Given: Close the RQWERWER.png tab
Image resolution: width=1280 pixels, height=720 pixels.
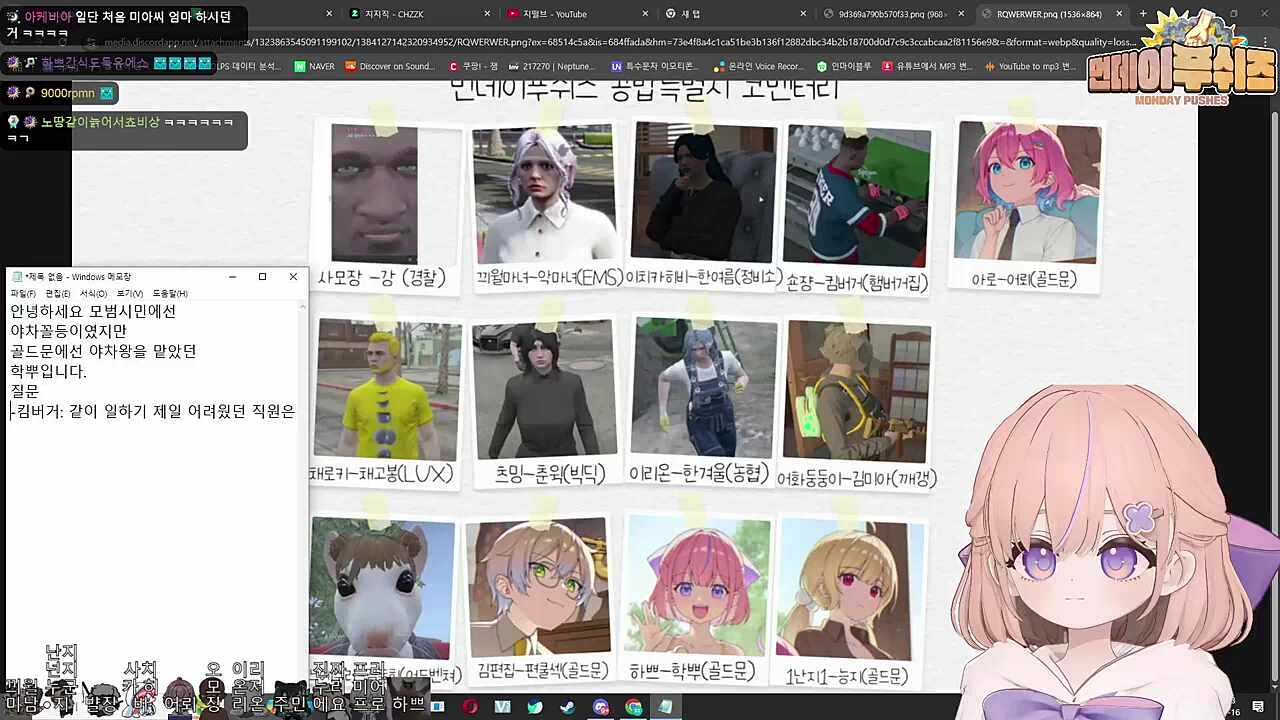Looking at the screenshot, I should (x=1118, y=14).
